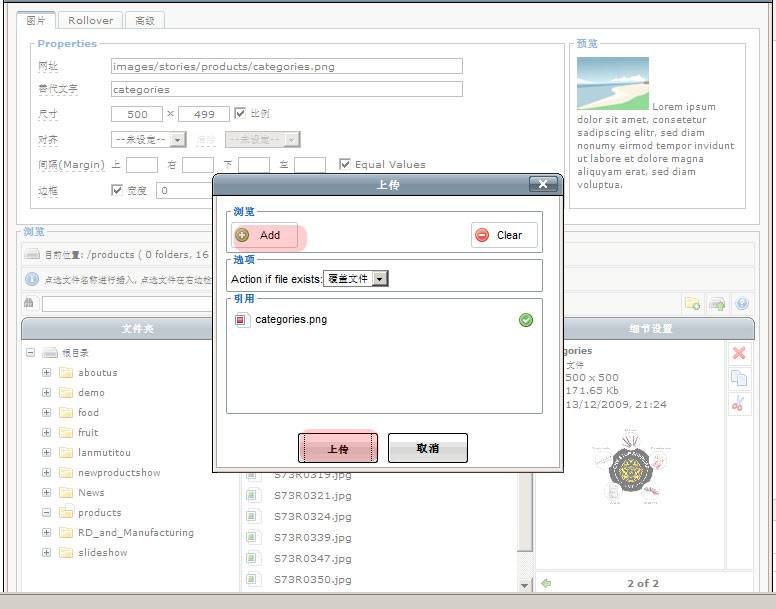This screenshot has height=609, width=776.
Task: Click the image URL input field
Action: click(x=286, y=67)
